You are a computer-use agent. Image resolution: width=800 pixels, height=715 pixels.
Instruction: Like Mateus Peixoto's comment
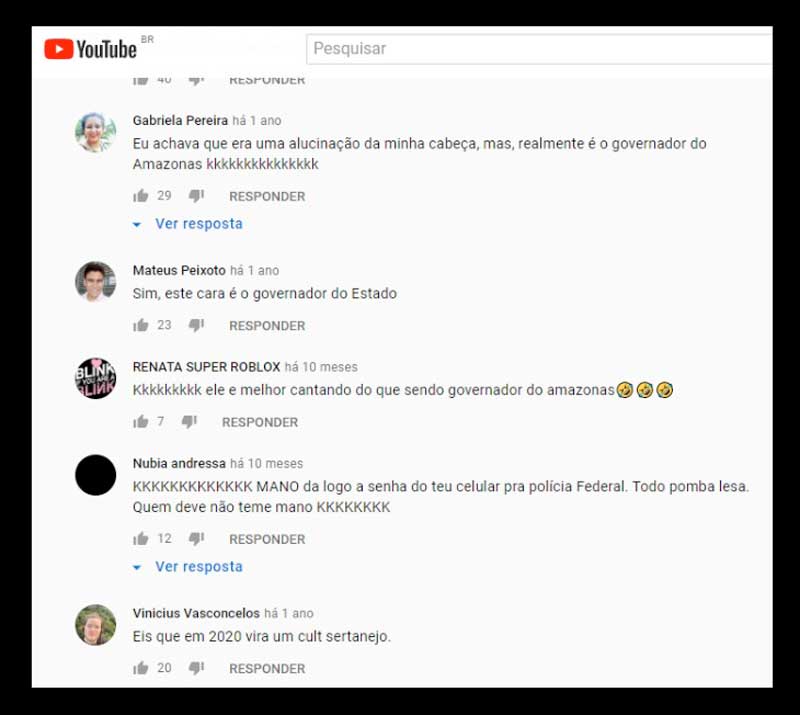140,325
